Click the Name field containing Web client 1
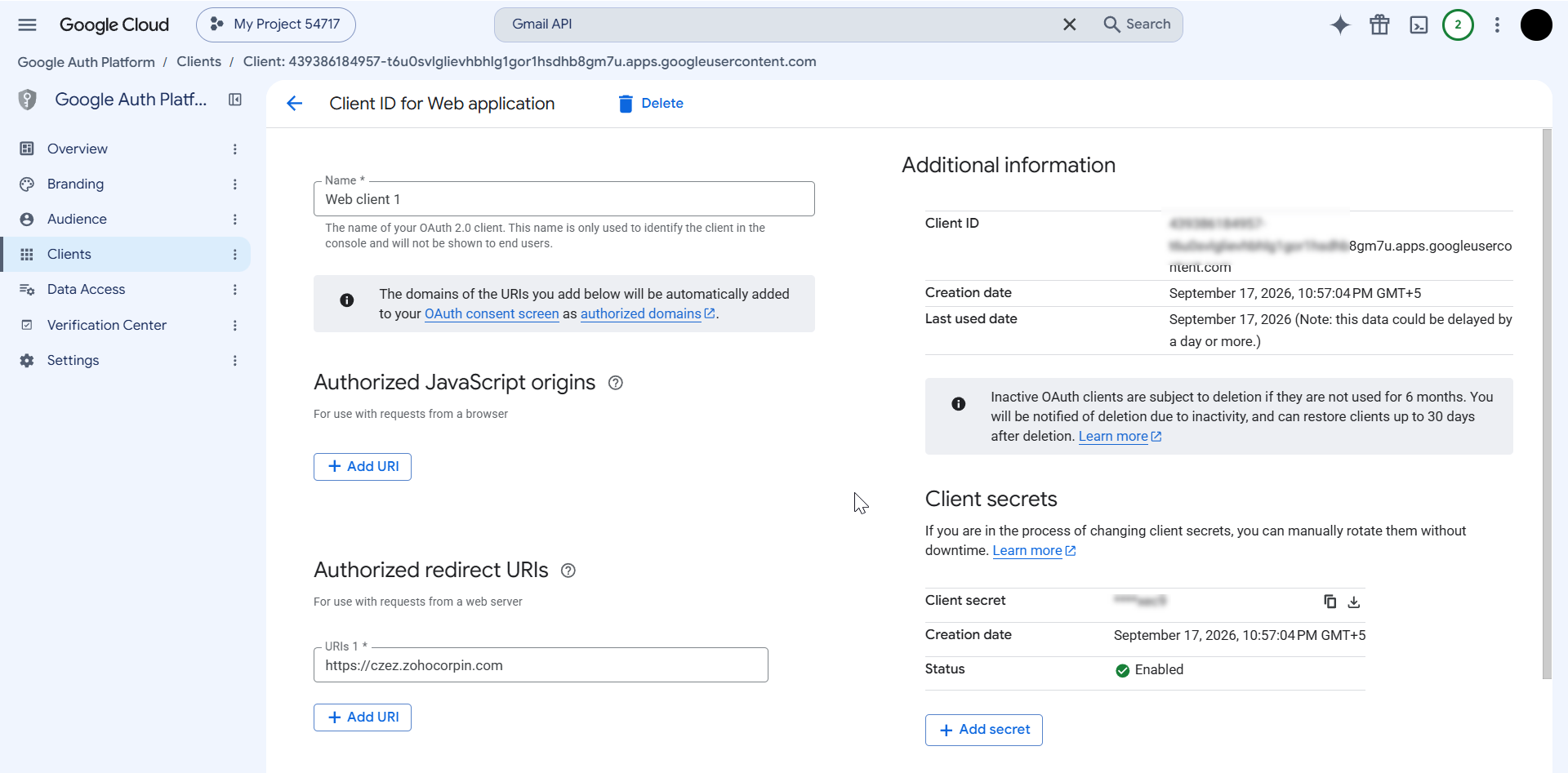The image size is (1568, 773). 564,199
